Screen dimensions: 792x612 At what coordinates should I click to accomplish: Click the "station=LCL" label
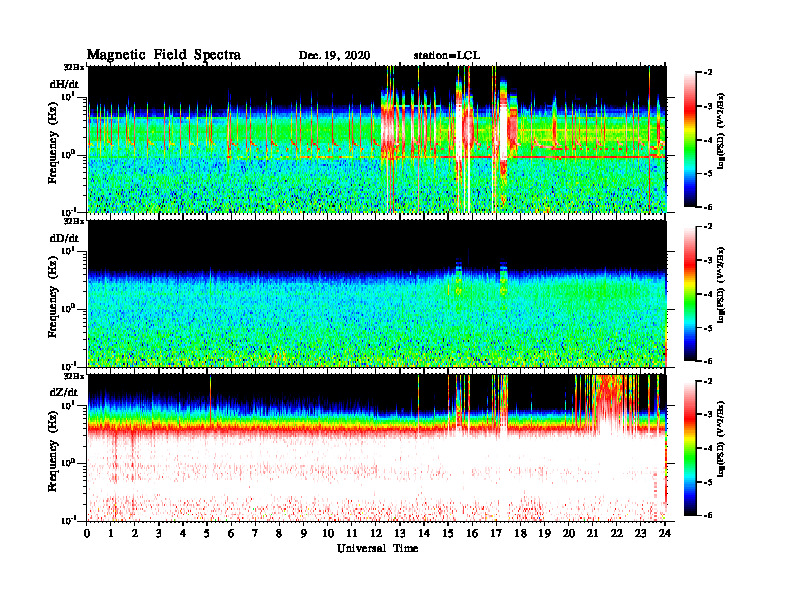[x=447, y=56]
